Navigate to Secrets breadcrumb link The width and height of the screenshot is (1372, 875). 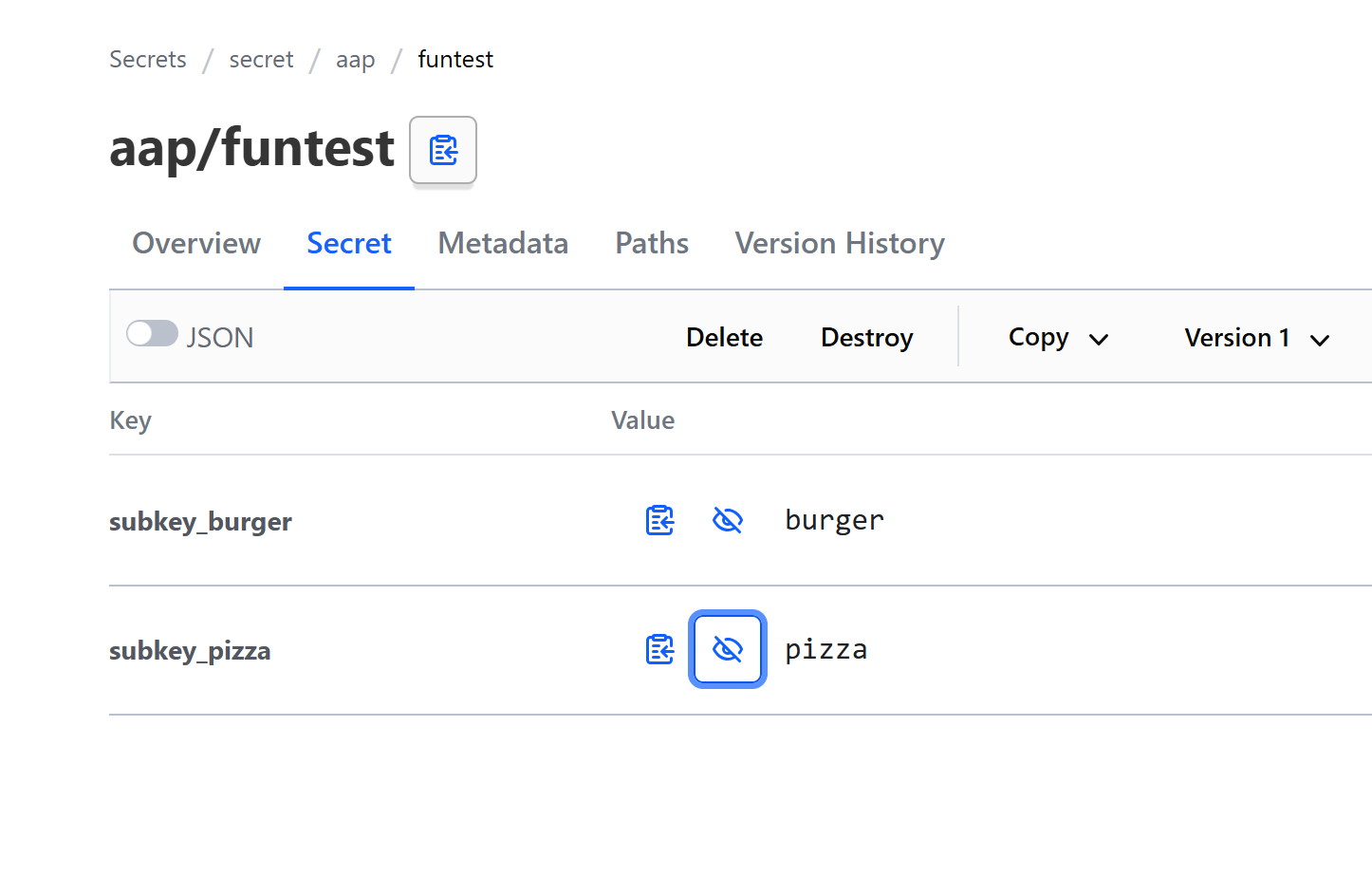coord(148,60)
